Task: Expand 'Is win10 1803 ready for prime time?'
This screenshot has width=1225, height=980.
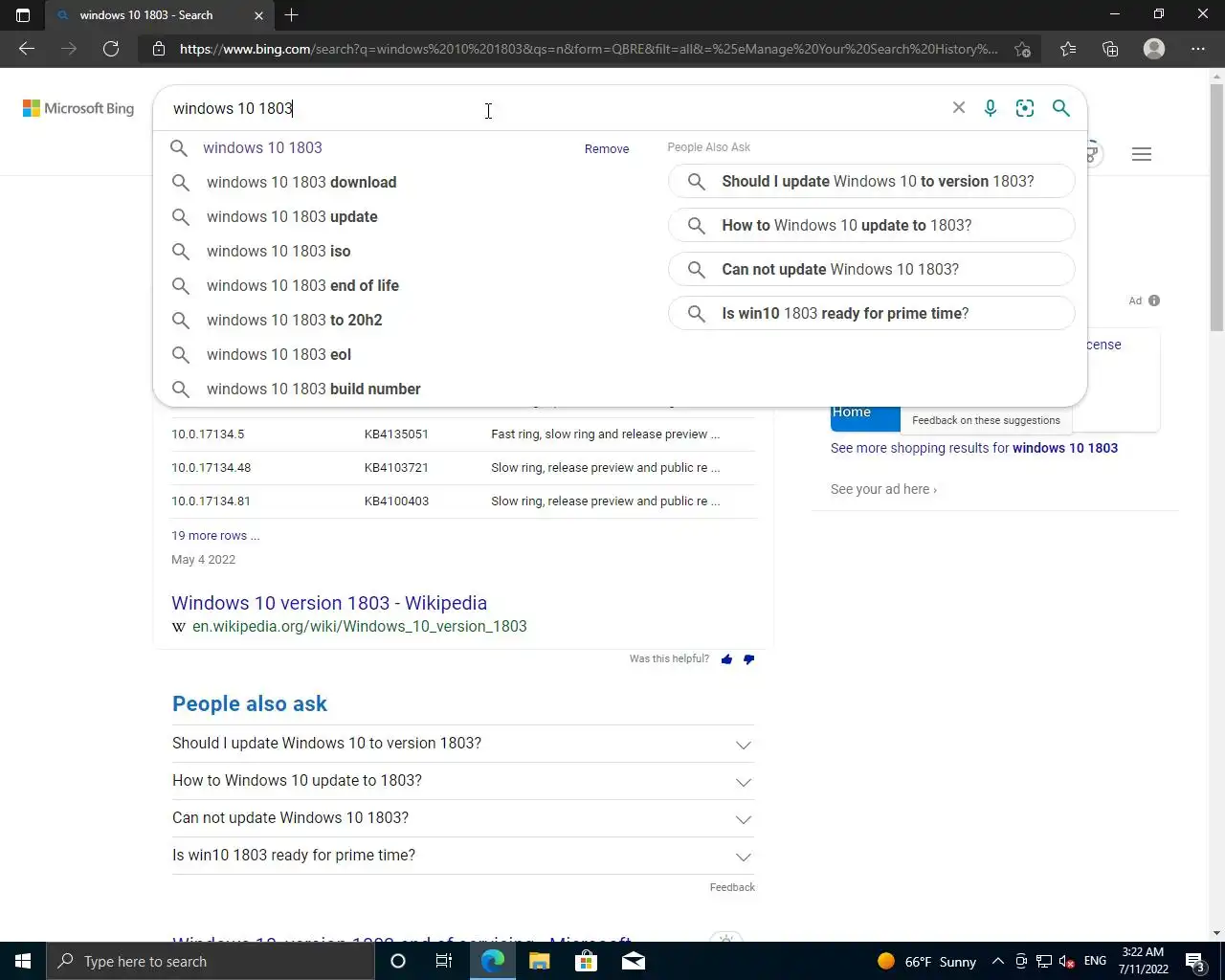Action: (463, 856)
